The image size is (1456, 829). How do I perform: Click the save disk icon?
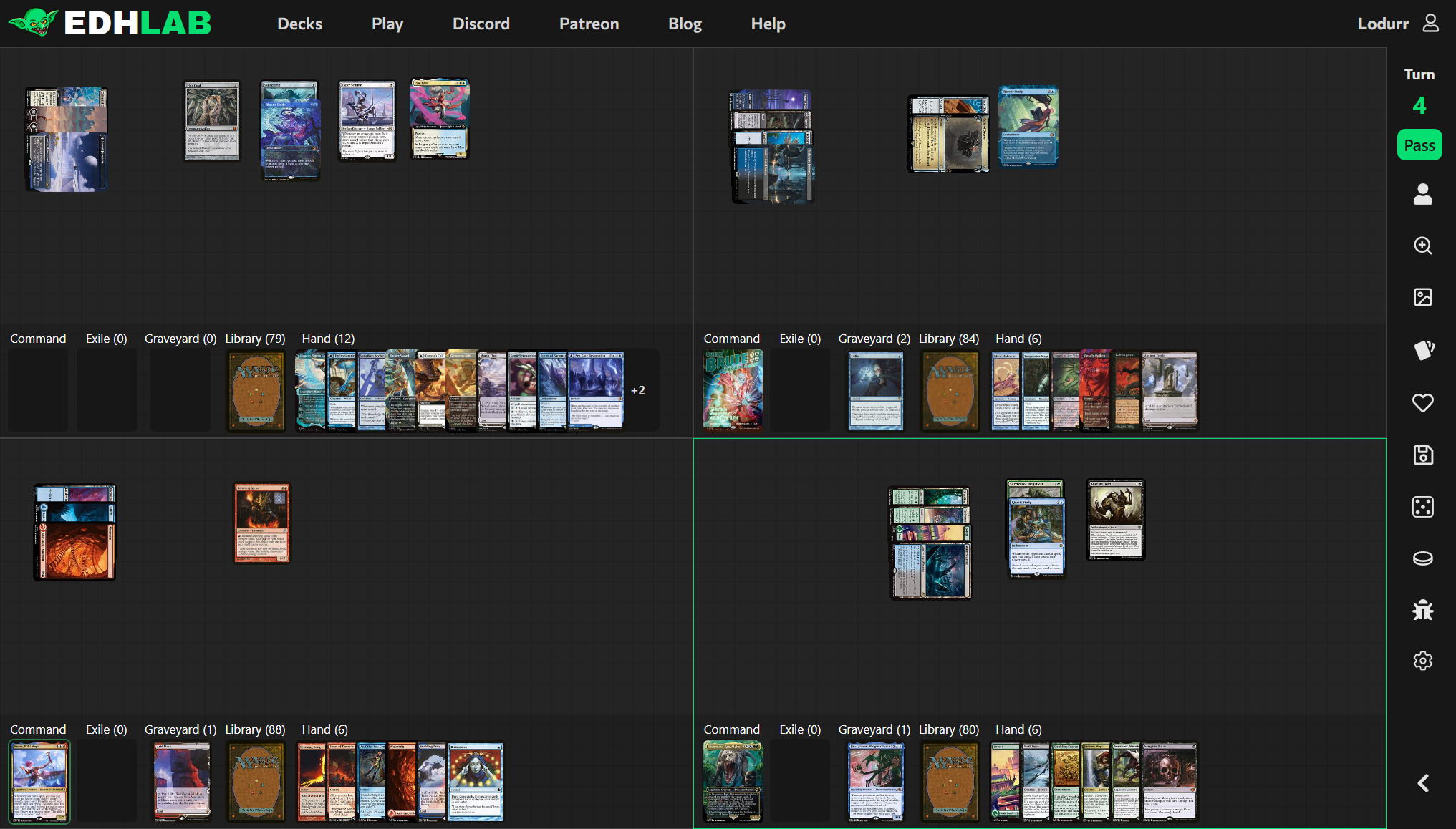tap(1422, 455)
